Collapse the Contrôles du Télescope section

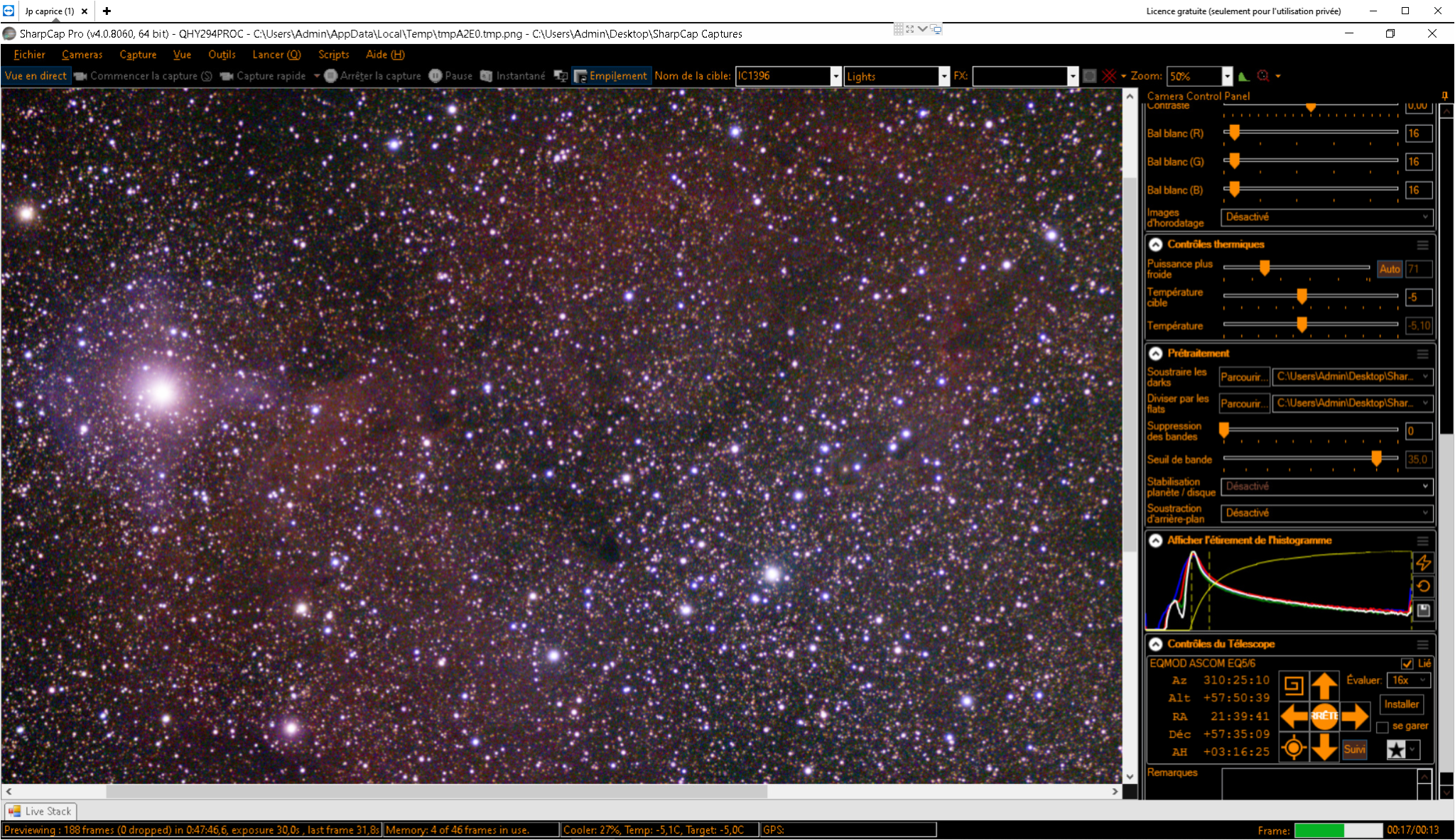[1156, 645]
